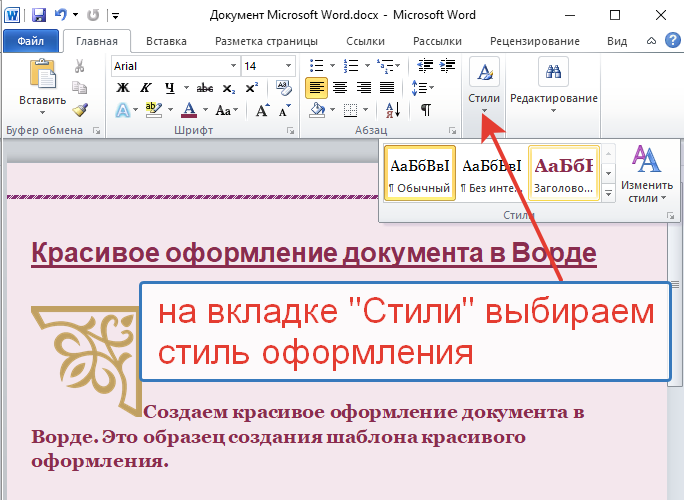Activate the Format Painter brush
Screen dimensions: 684x500
(80, 110)
